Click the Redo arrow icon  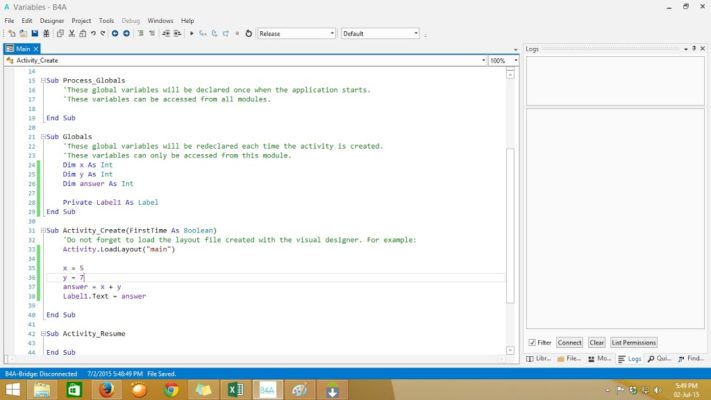pos(103,34)
